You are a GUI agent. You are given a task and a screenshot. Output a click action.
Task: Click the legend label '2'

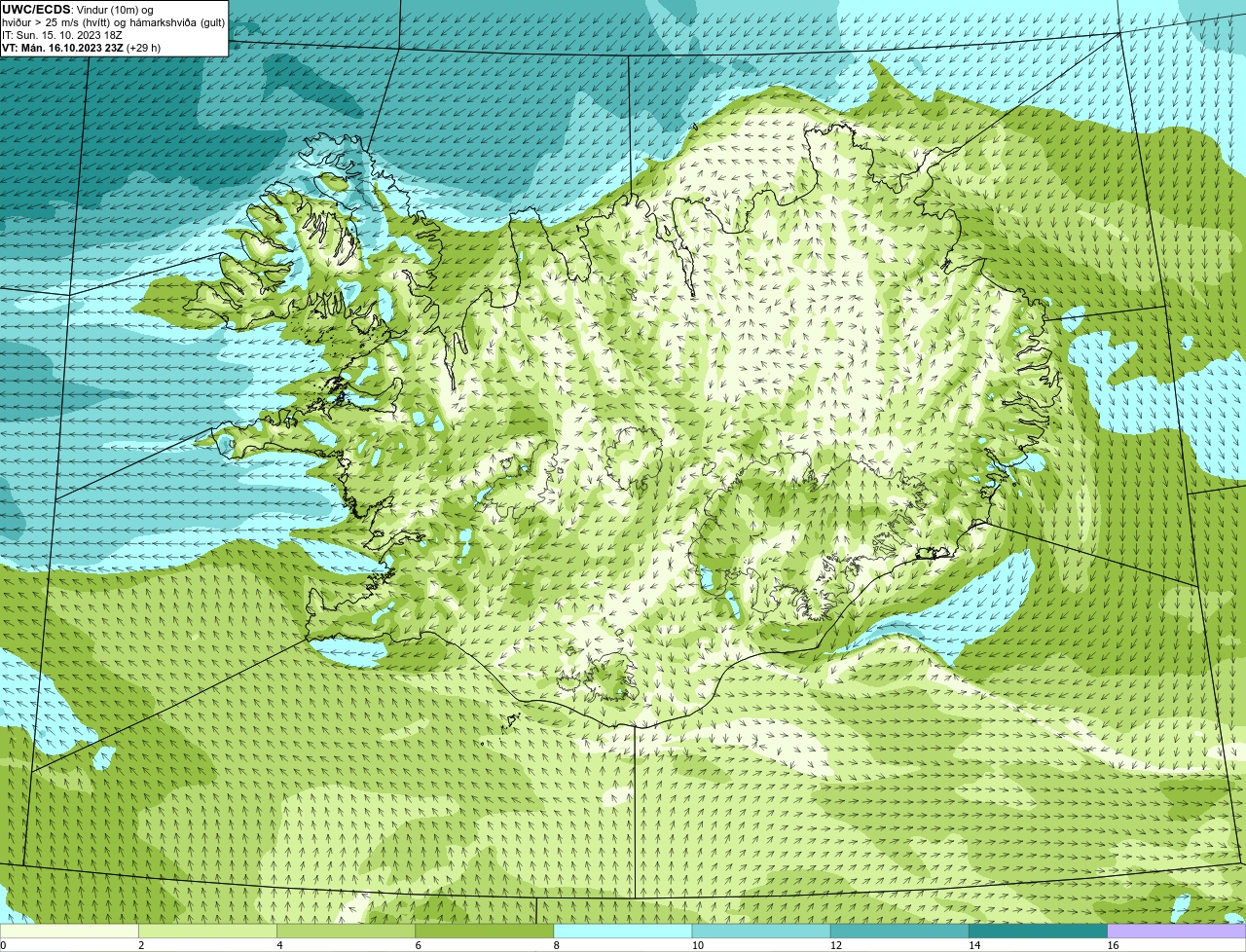point(141,945)
